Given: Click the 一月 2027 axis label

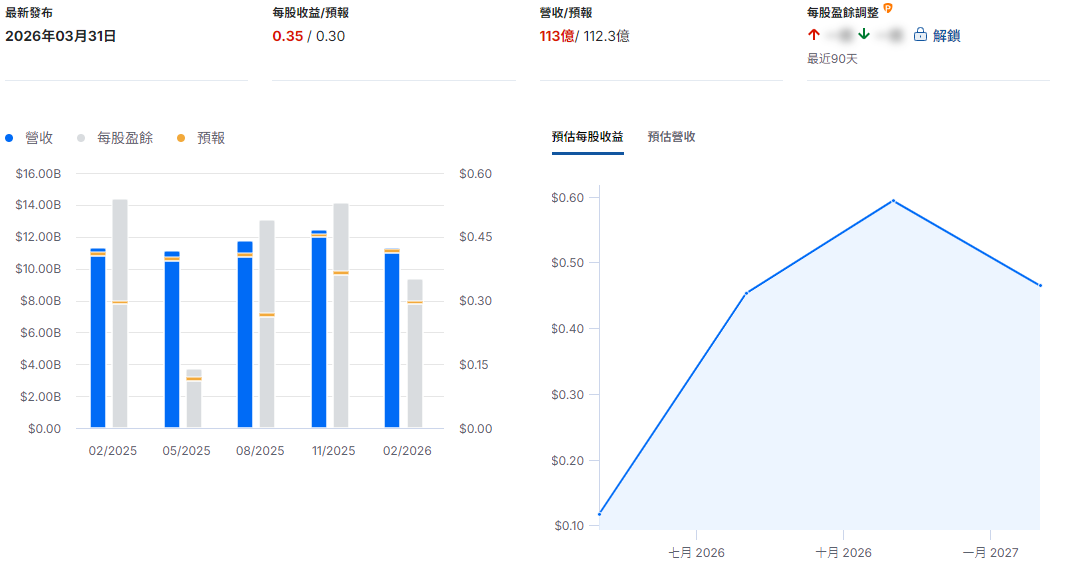Looking at the screenshot, I should 990,552.
